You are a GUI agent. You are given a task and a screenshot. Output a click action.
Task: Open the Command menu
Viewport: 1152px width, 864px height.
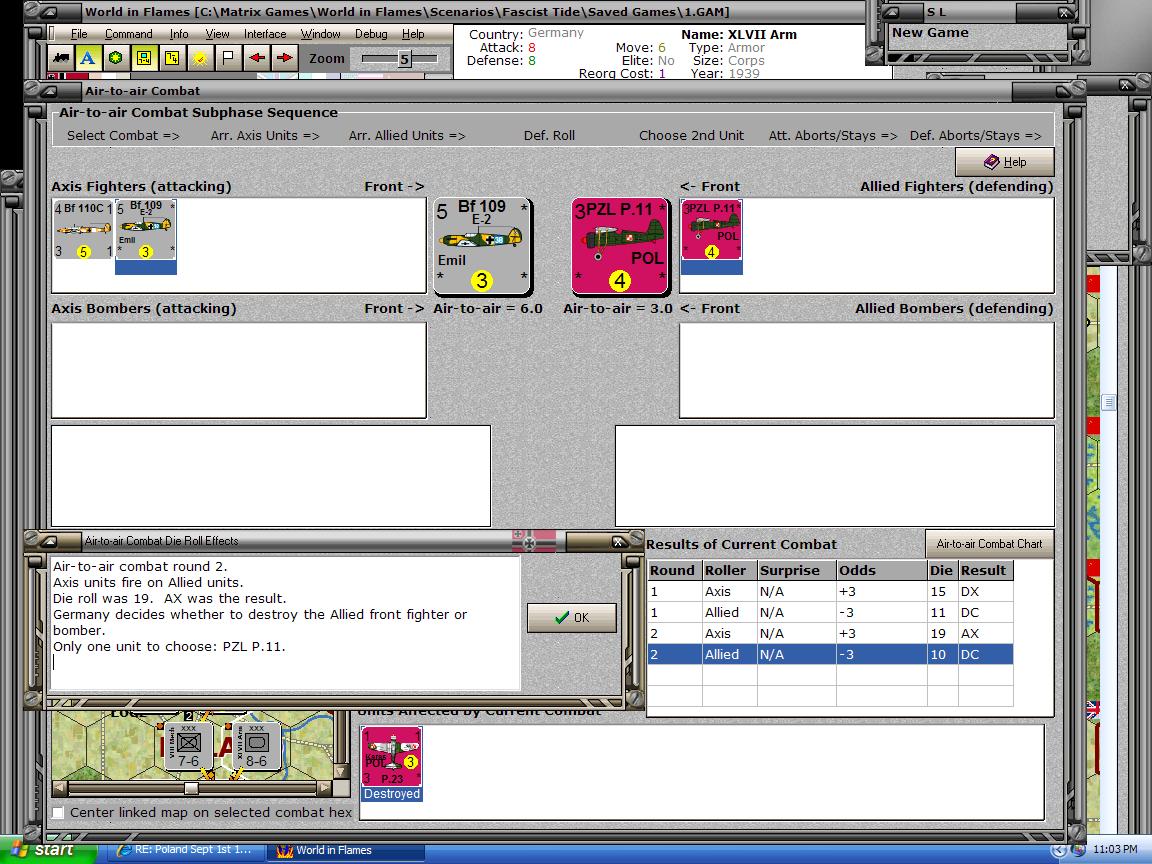129,34
